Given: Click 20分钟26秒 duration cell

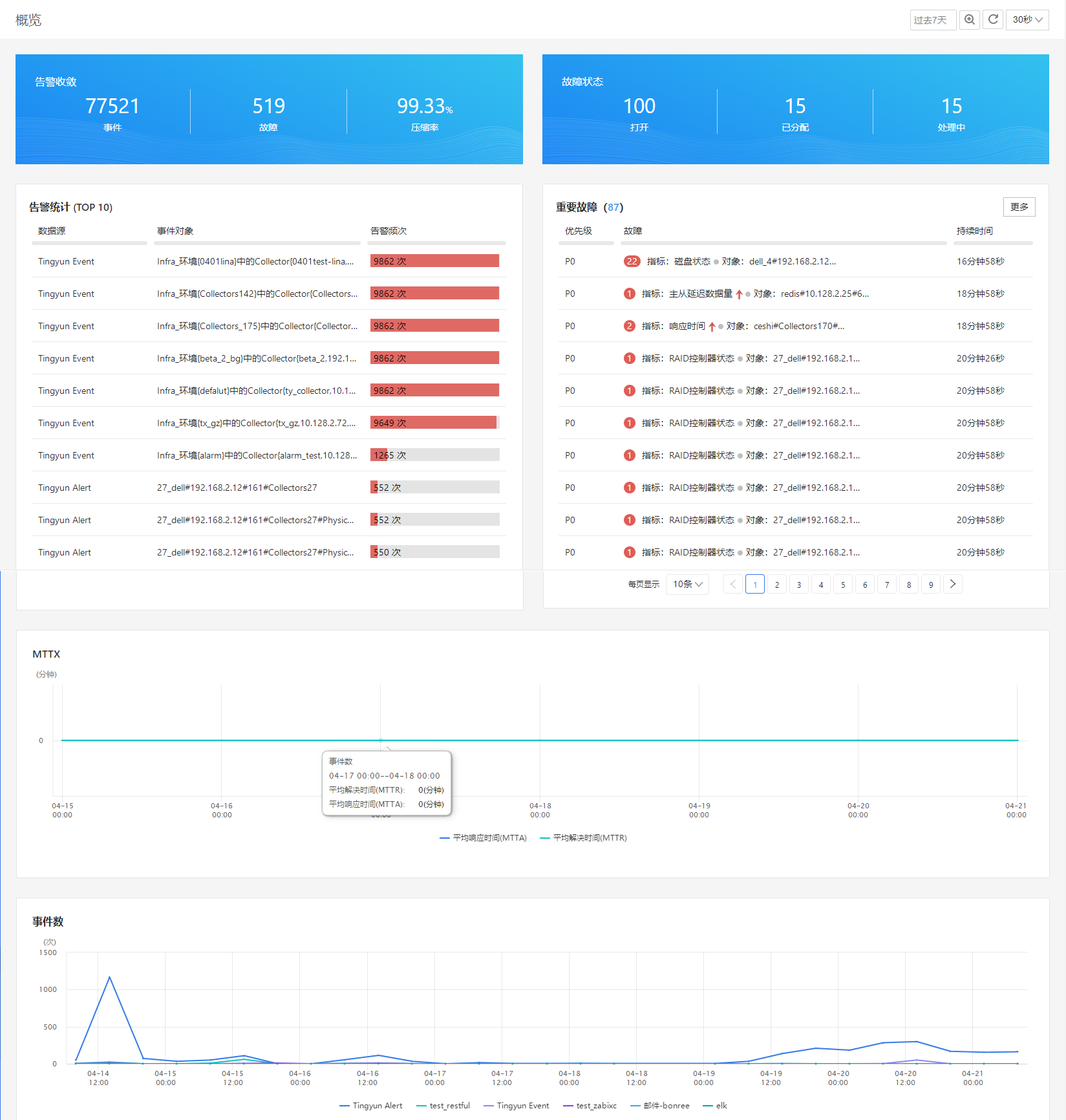Looking at the screenshot, I should tap(981, 358).
